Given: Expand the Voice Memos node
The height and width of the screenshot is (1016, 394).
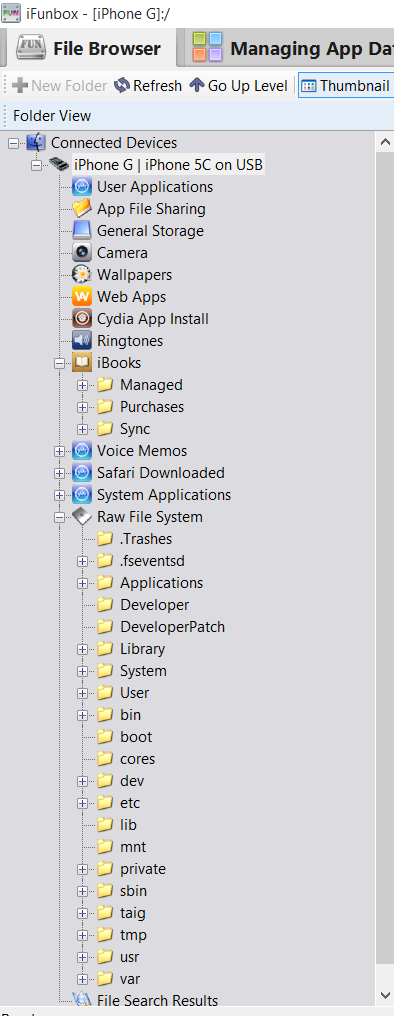Looking at the screenshot, I should [x=60, y=452].
